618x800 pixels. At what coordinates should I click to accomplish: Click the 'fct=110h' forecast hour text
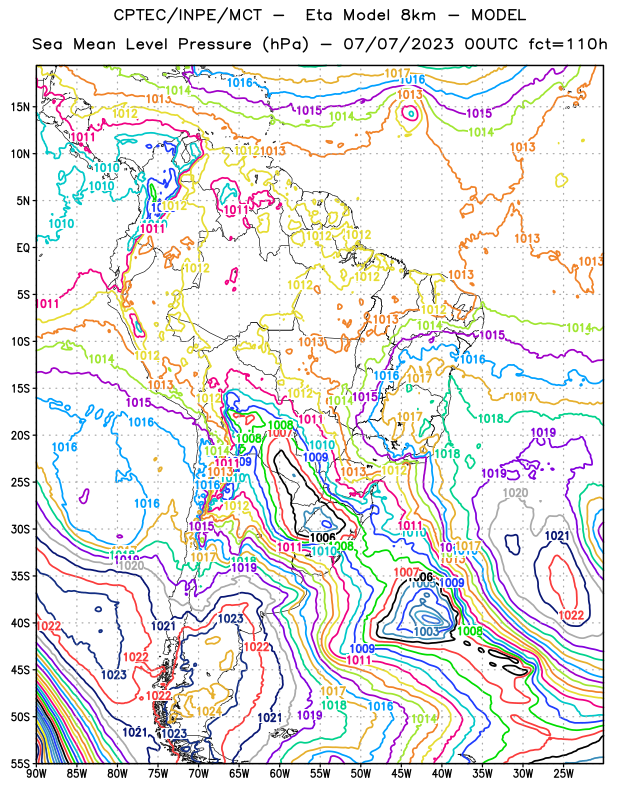(567, 44)
